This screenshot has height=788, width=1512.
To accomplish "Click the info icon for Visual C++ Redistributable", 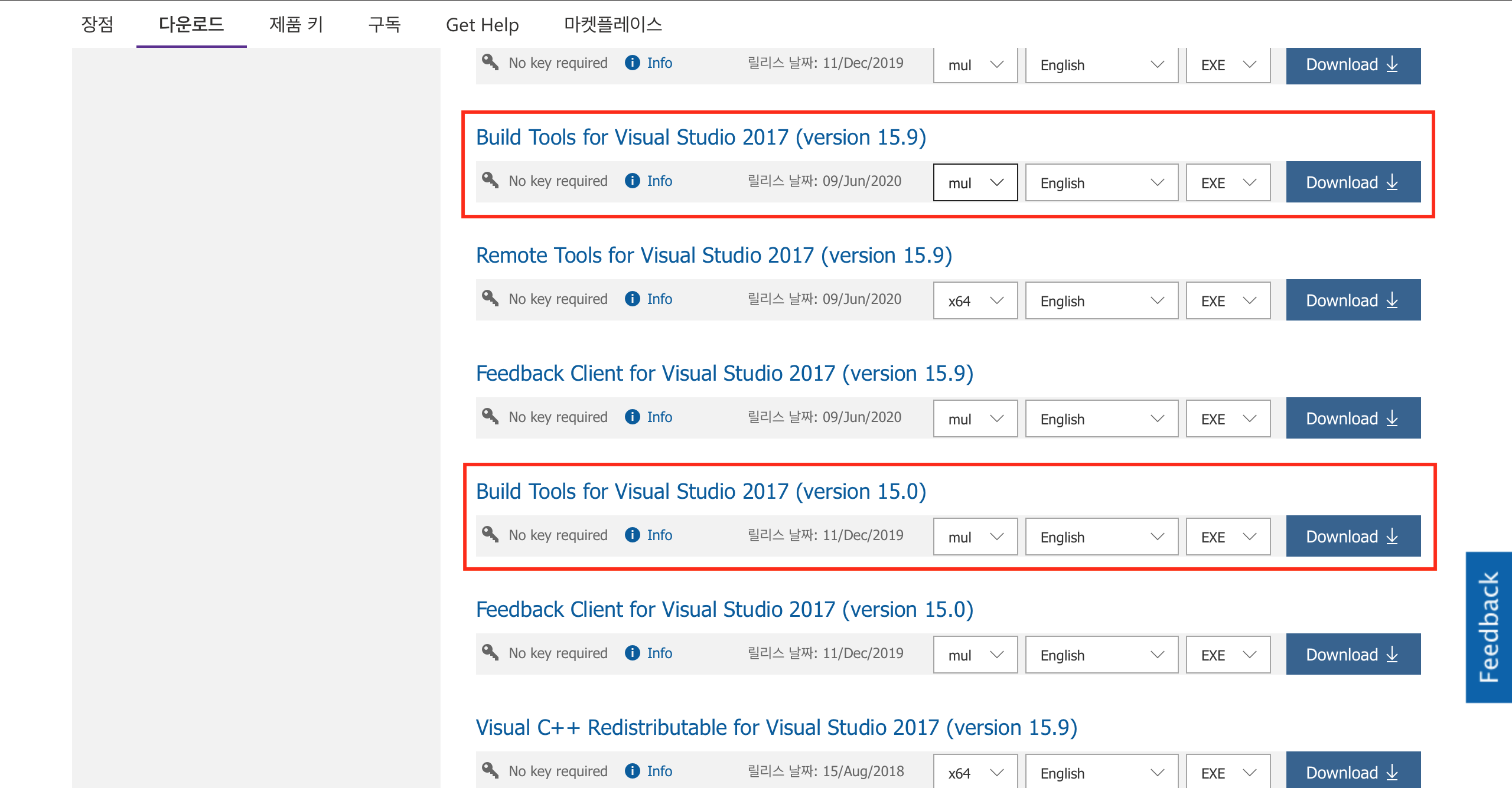I will click(x=632, y=771).
